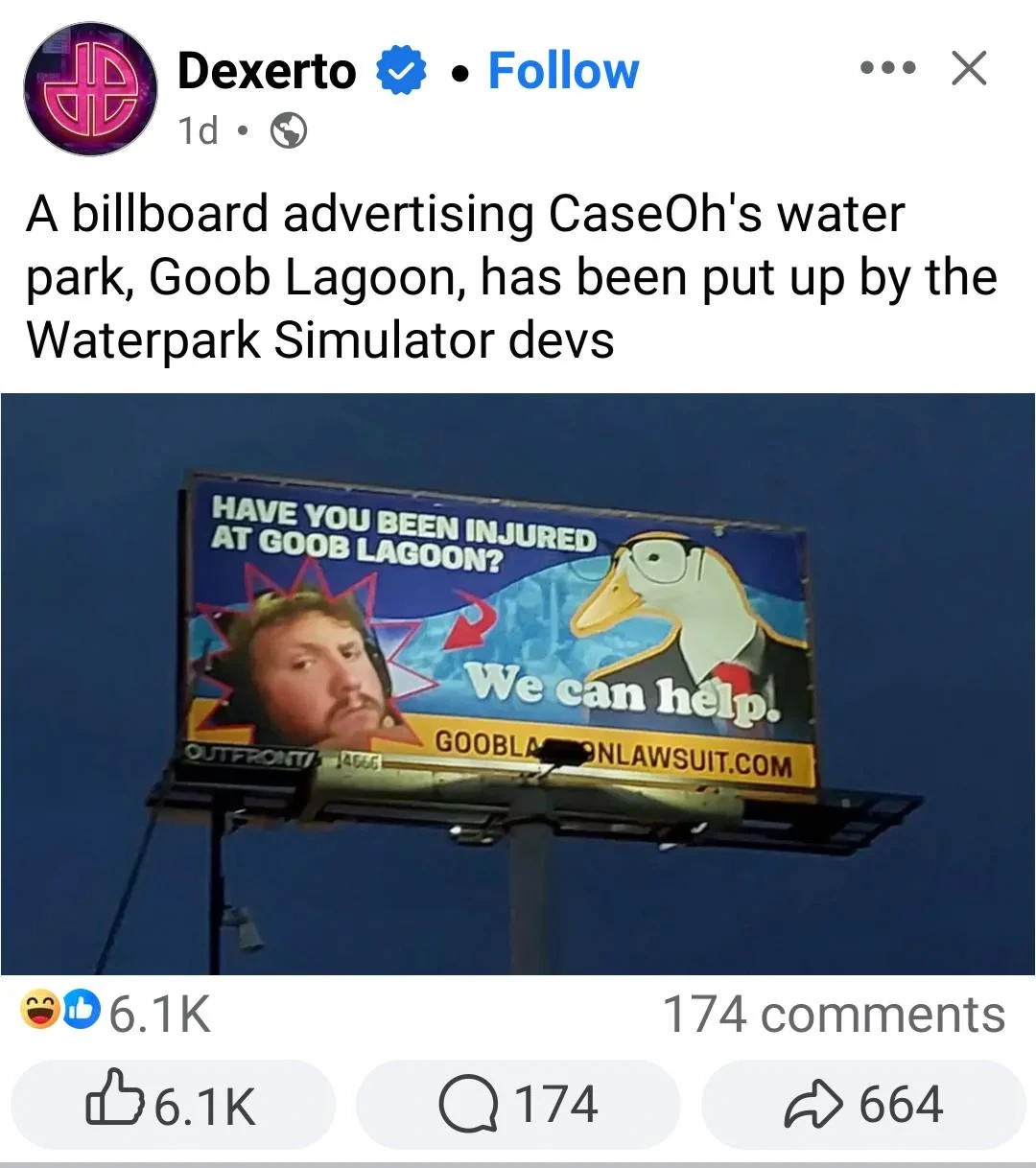Click the 664 share count label

(x=901, y=1104)
